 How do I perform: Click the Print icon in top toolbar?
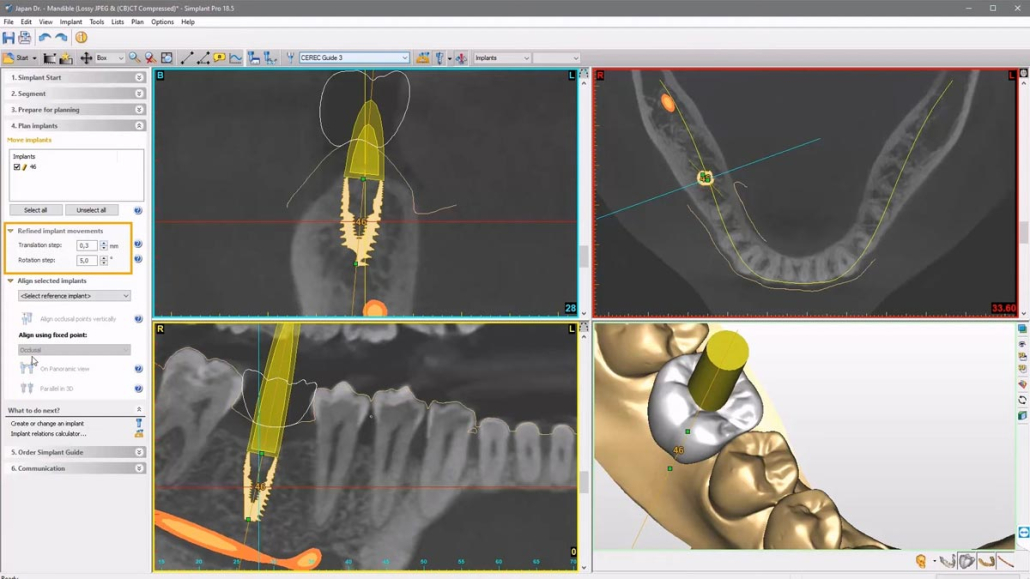25,38
